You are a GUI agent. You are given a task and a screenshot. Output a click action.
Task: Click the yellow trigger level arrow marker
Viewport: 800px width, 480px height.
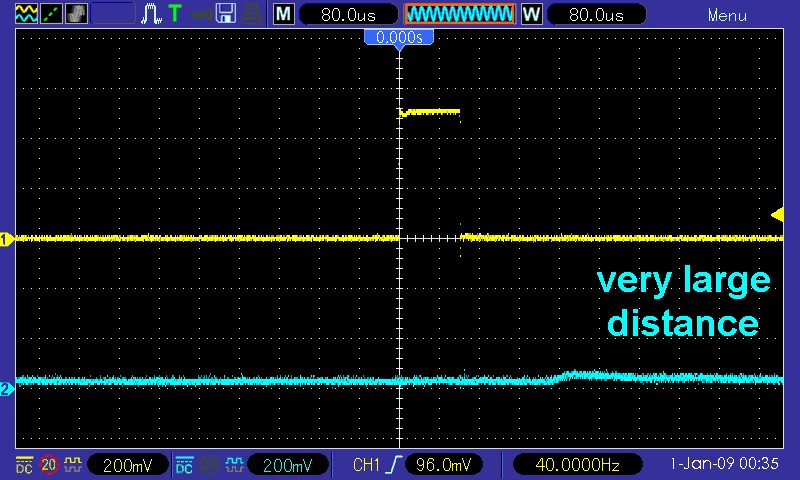pos(776,213)
